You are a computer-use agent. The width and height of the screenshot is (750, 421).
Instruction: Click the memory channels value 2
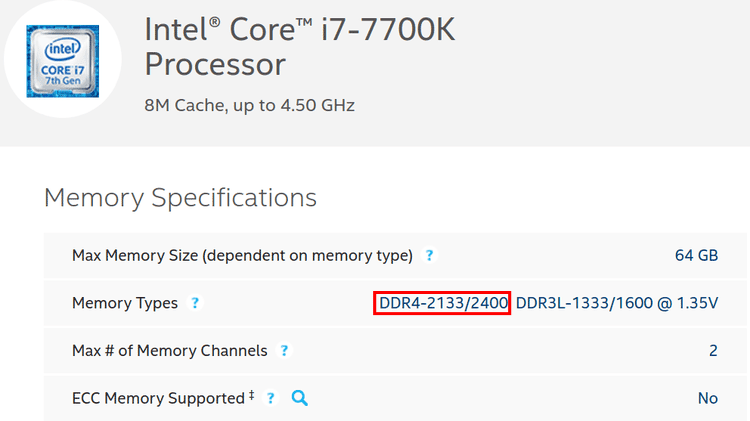(713, 351)
